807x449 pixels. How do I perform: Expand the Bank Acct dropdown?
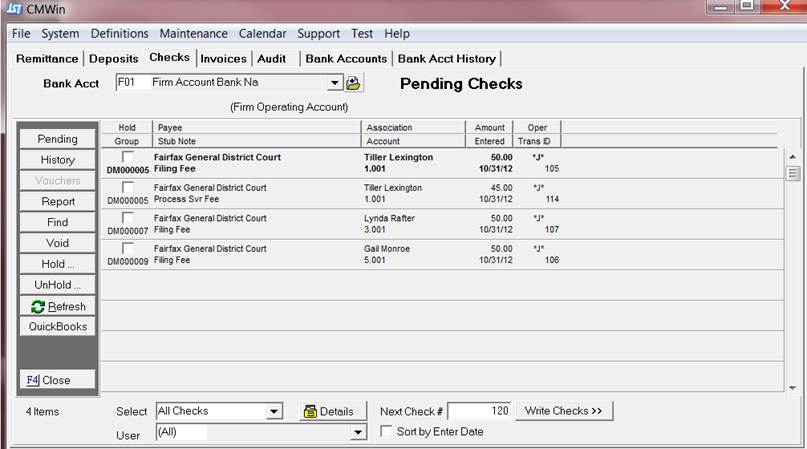[x=334, y=83]
